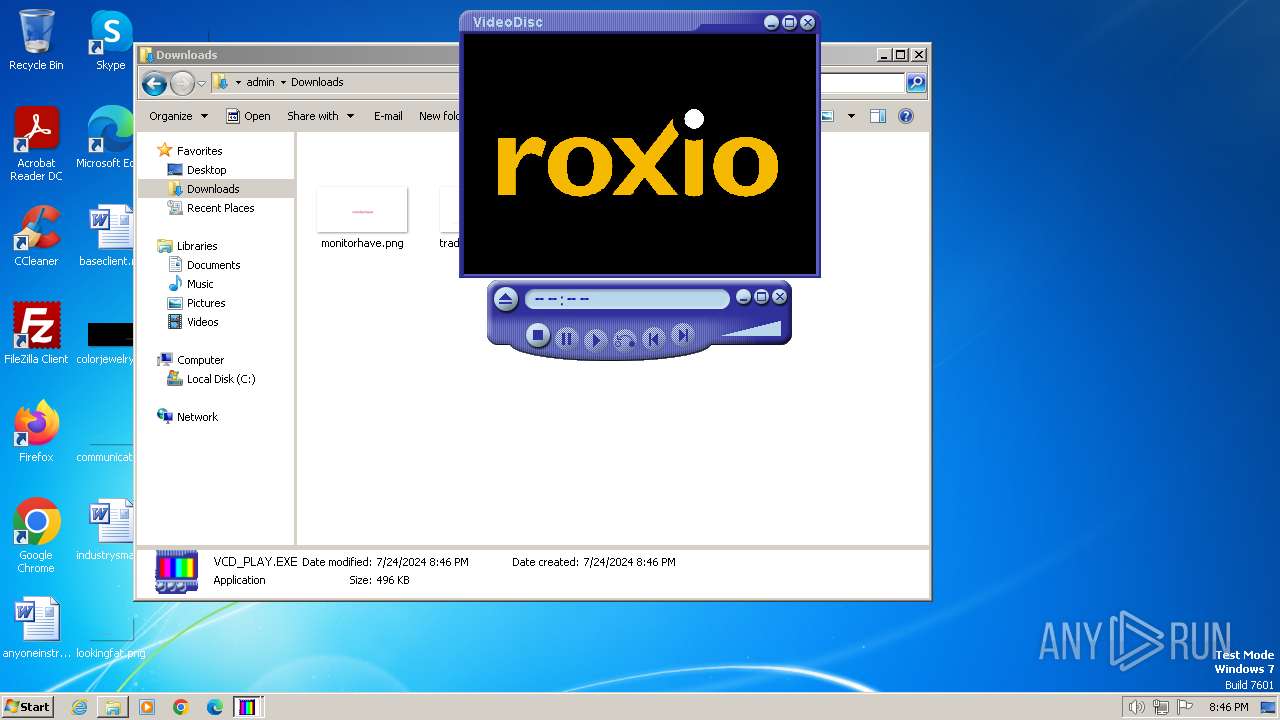This screenshot has width=1280, height=720.
Task: Open the recent pages dropdown next to navigation arrows
Action: pos(202,83)
